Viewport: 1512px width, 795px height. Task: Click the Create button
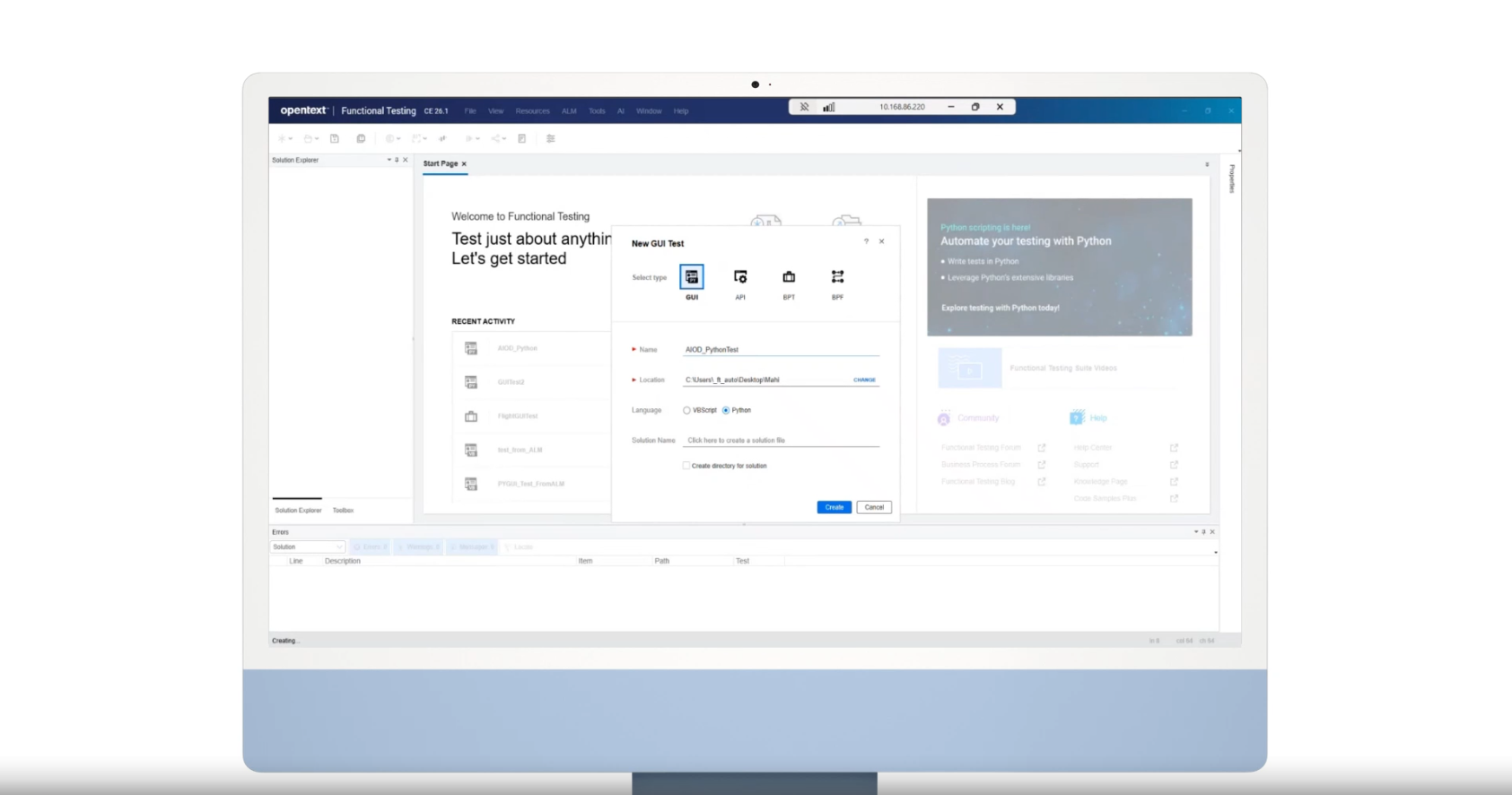click(x=834, y=507)
